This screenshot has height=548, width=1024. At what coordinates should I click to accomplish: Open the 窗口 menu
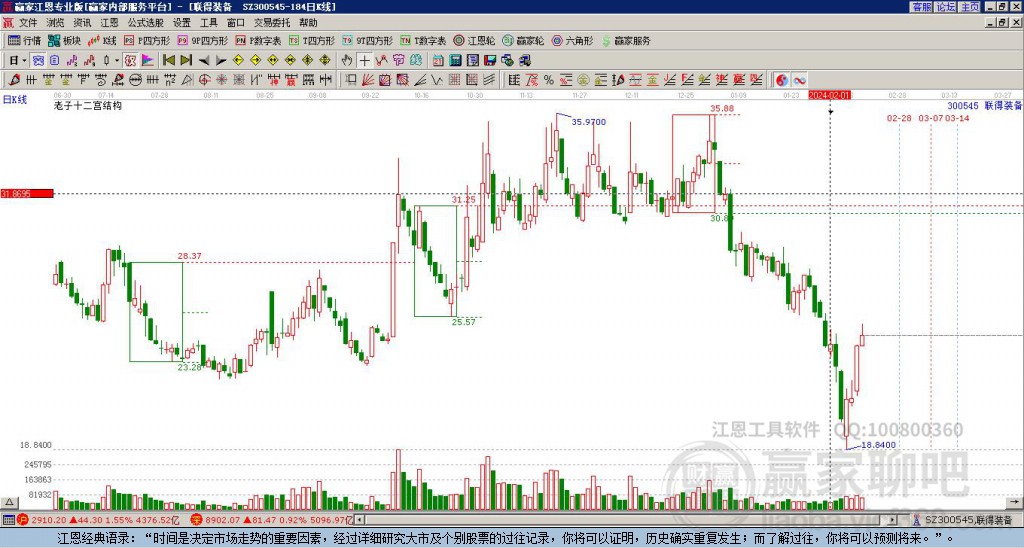pyautogui.click(x=236, y=23)
